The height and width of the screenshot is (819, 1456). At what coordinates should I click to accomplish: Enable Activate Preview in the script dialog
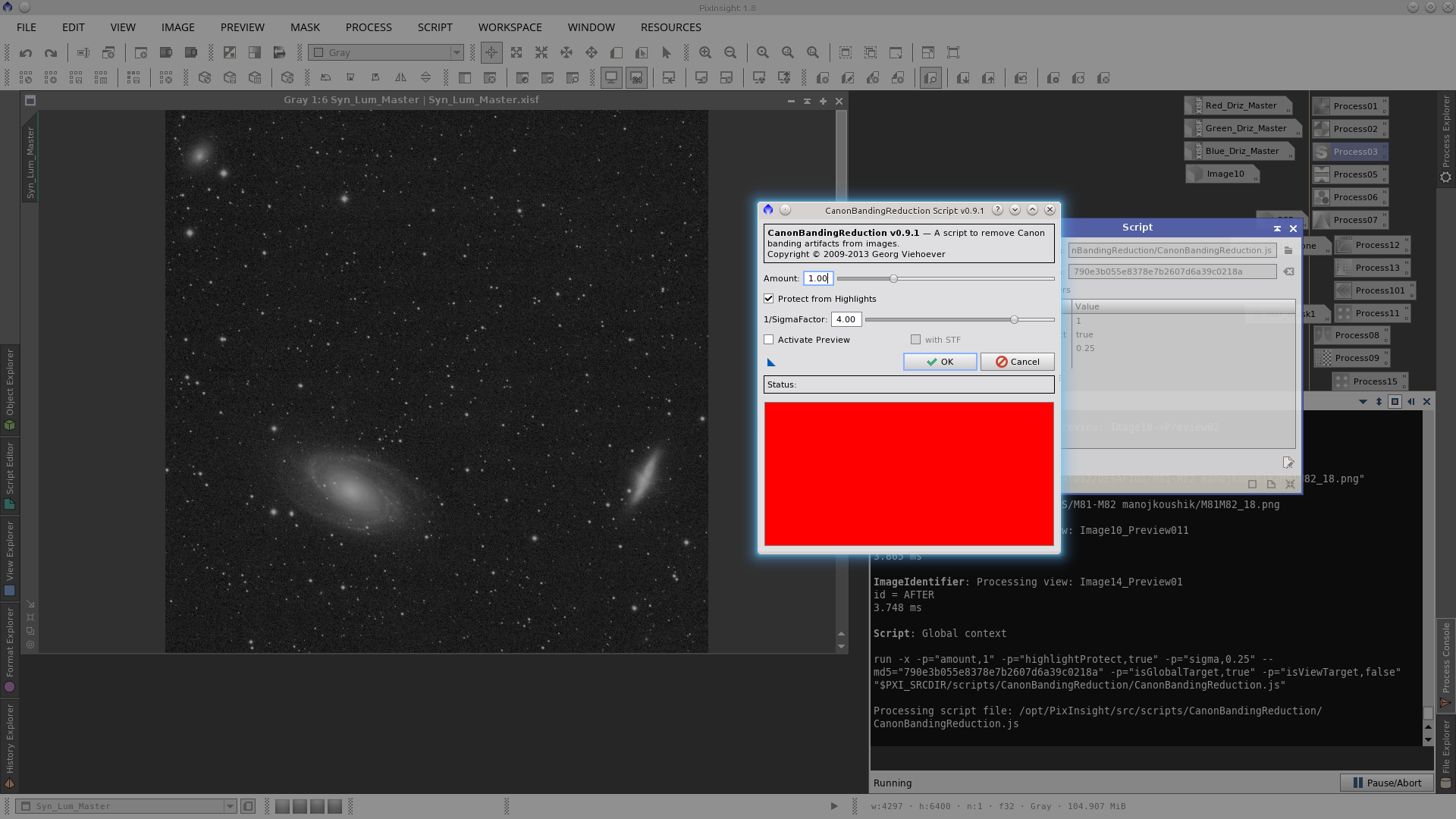click(768, 339)
